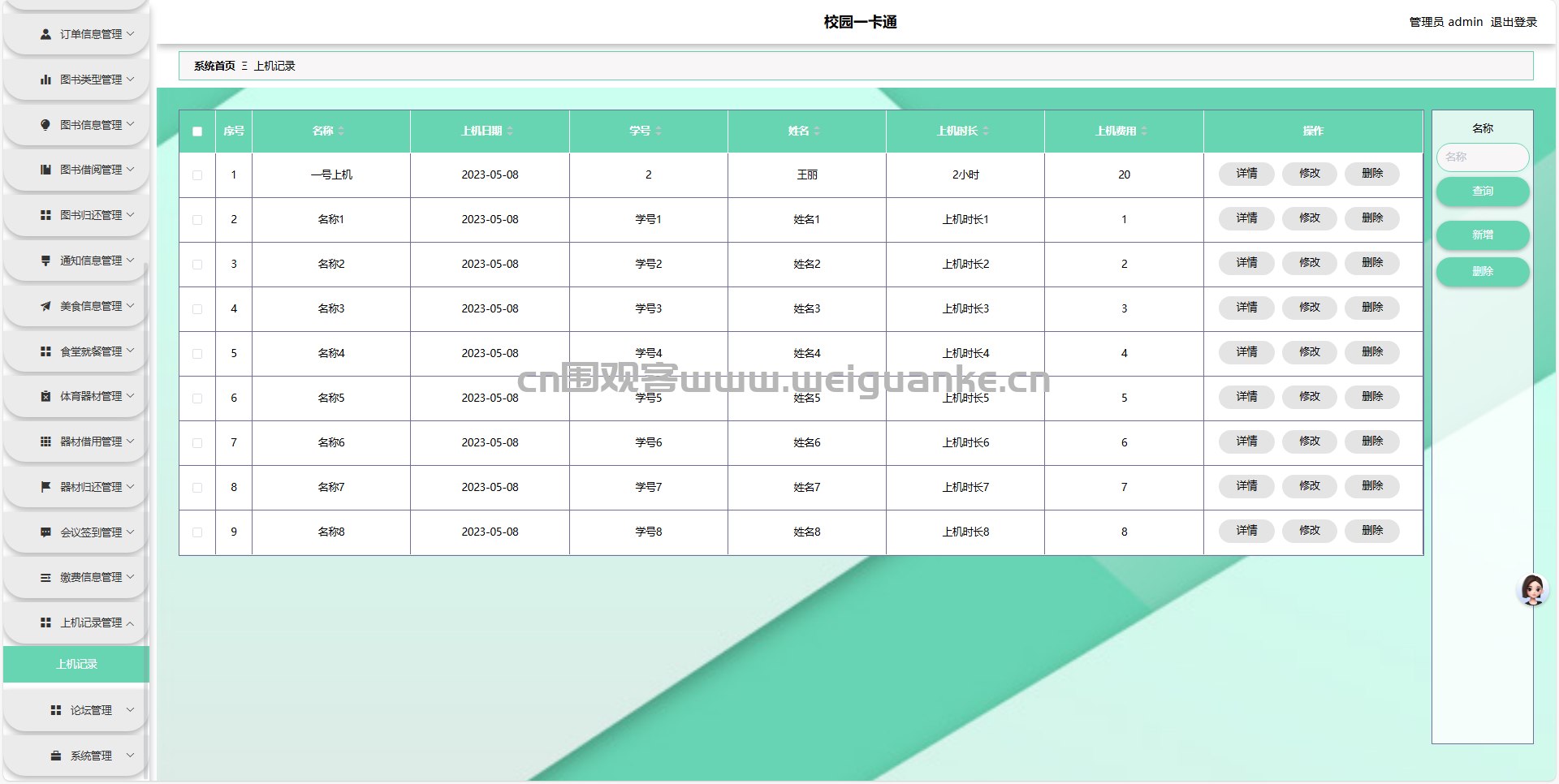Click 删除 for row 名称7
The width and height of the screenshot is (1559, 784).
pyautogui.click(x=1372, y=486)
